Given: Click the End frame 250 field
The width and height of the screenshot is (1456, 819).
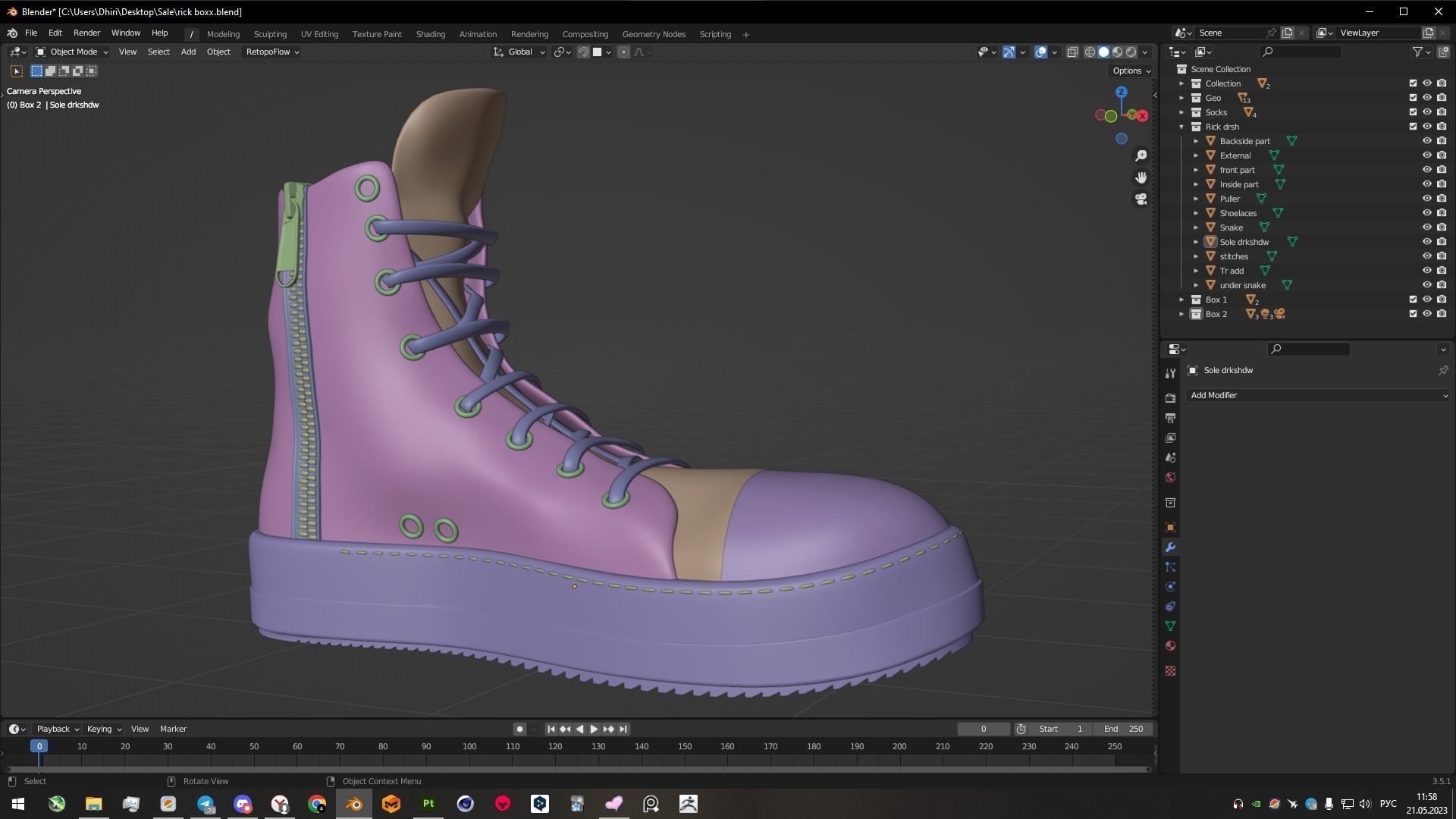Looking at the screenshot, I should [x=1123, y=730].
